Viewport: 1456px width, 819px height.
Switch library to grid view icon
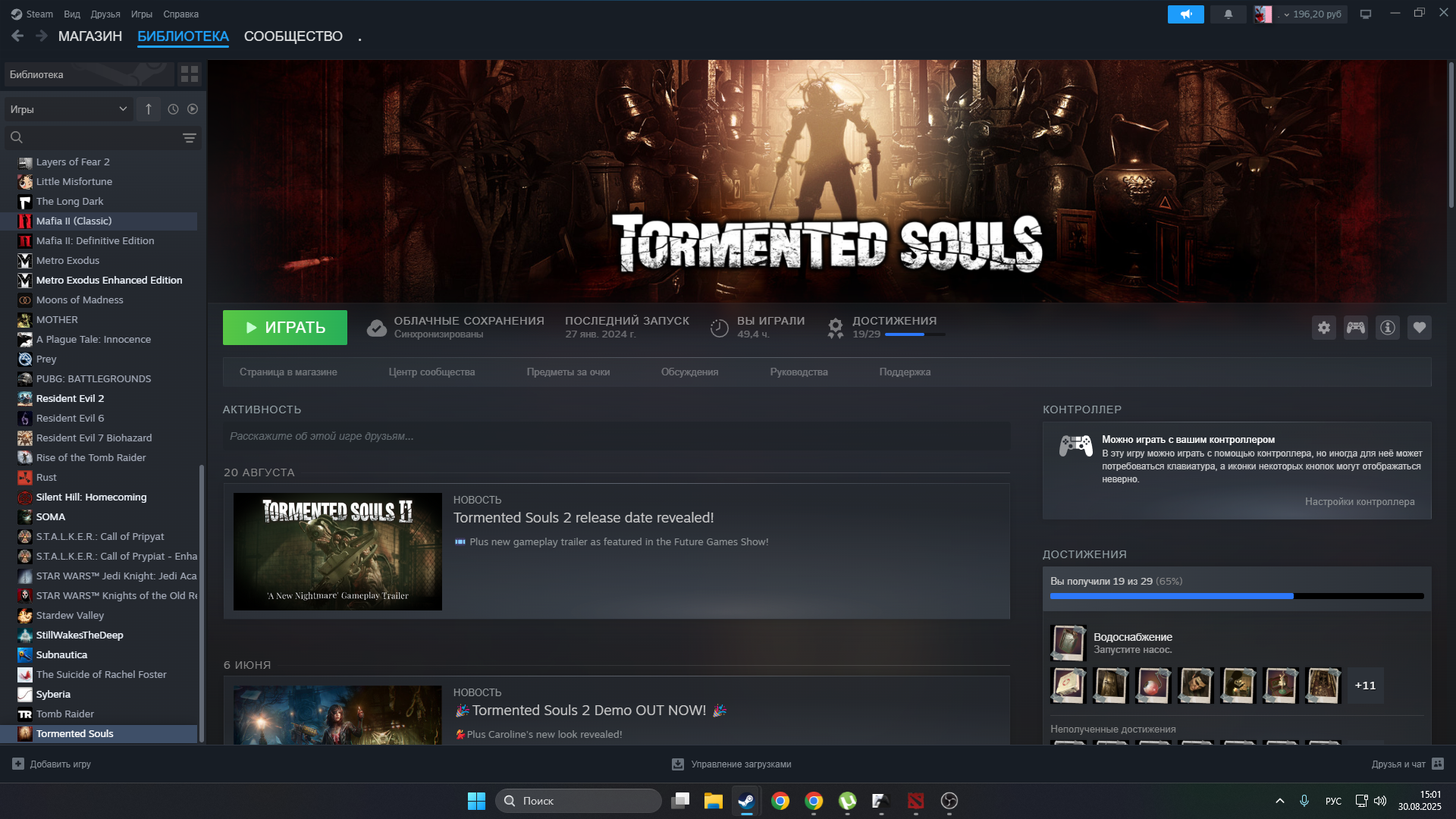[x=189, y=74]
